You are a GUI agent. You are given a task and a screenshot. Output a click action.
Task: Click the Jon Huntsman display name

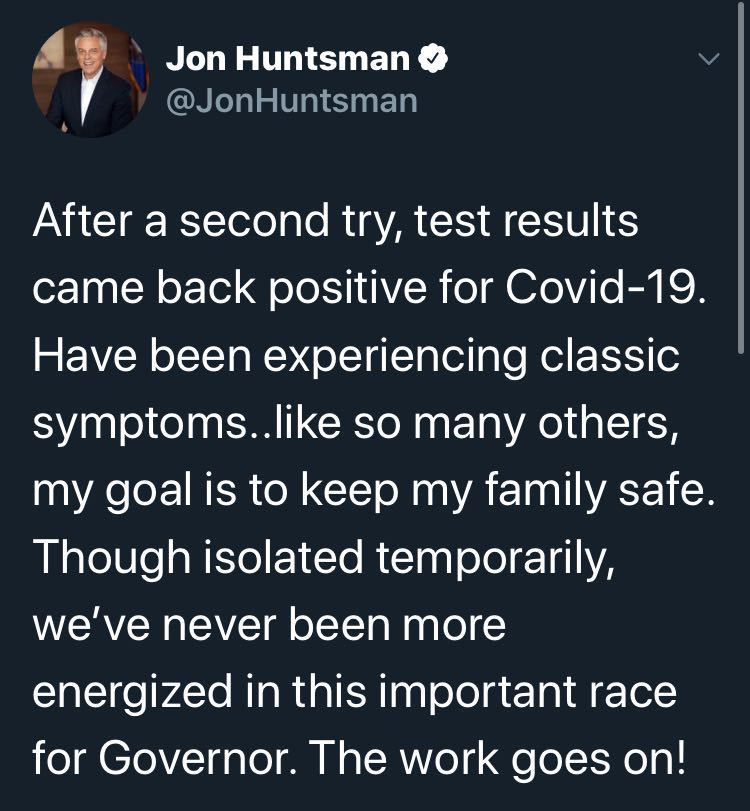click(288, 60)
